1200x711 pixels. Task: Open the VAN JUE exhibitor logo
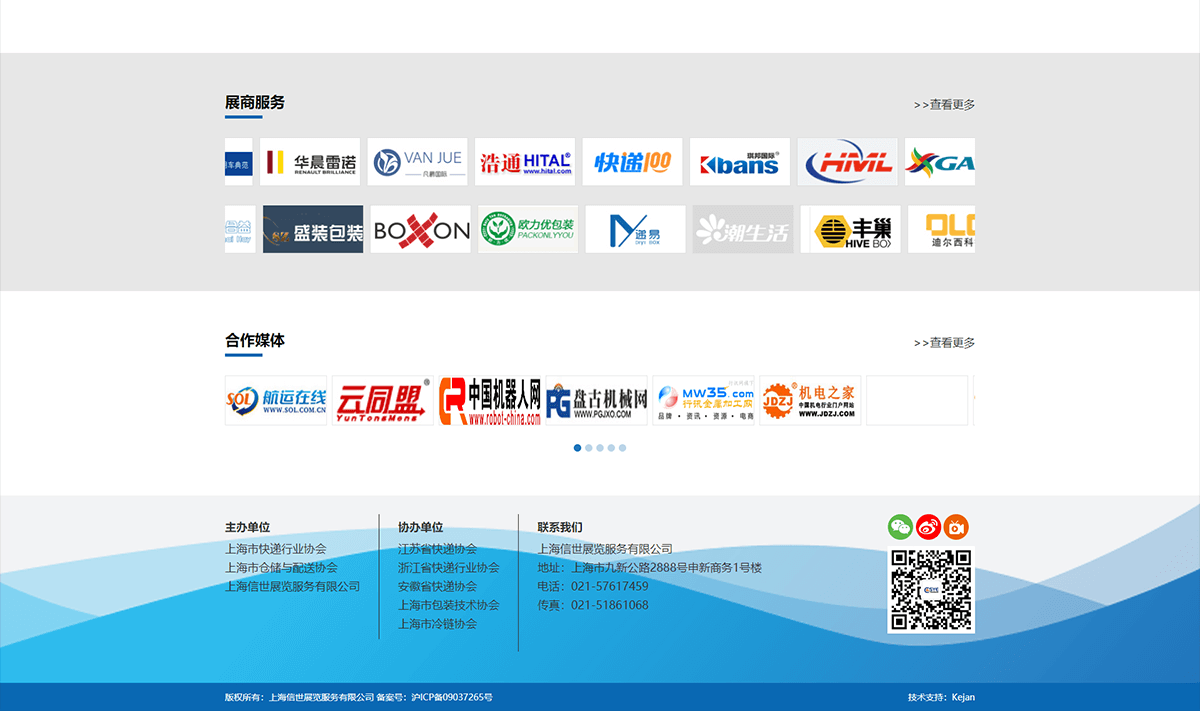point(418,162)
